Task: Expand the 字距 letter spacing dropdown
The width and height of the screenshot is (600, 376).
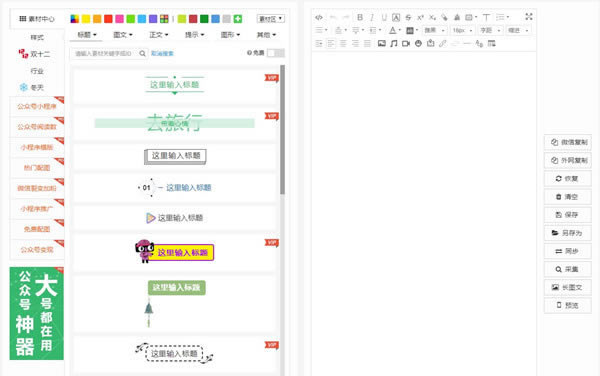Action: pos(490,30)
